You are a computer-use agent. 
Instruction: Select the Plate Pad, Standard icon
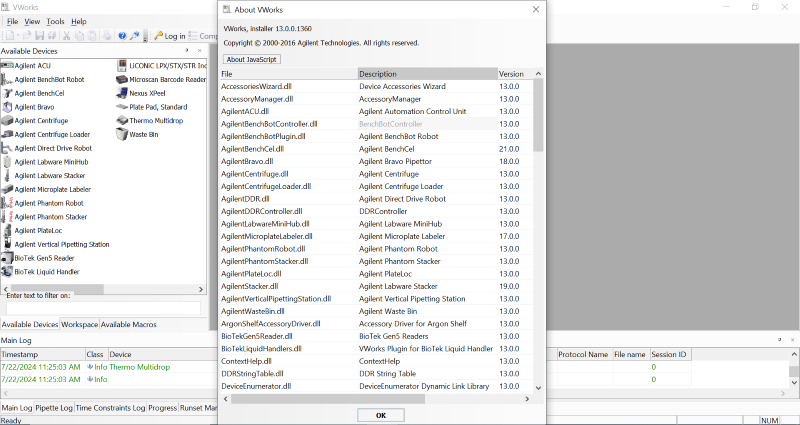121,107
